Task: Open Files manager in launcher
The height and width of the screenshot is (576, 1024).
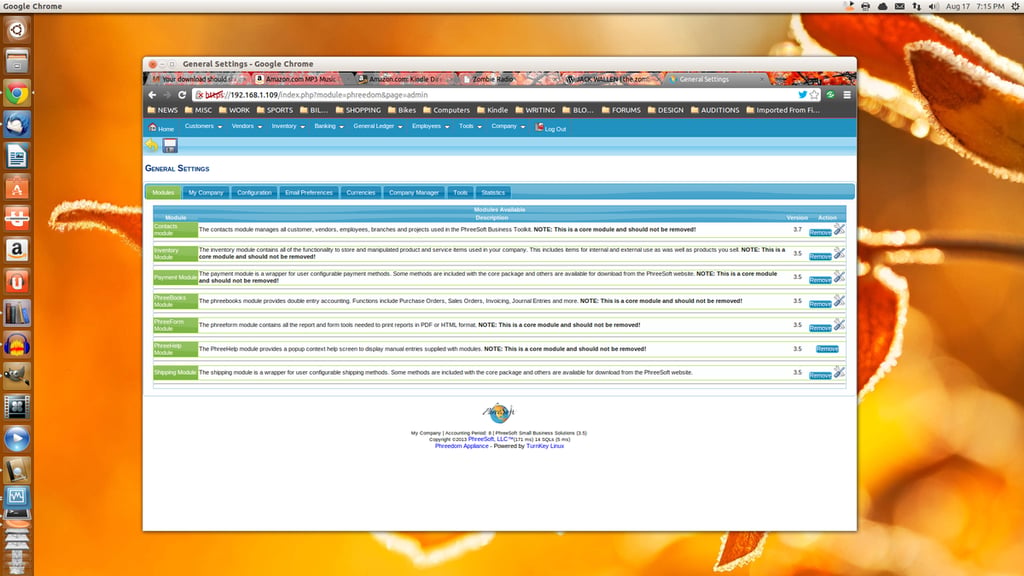Action: 17,61
